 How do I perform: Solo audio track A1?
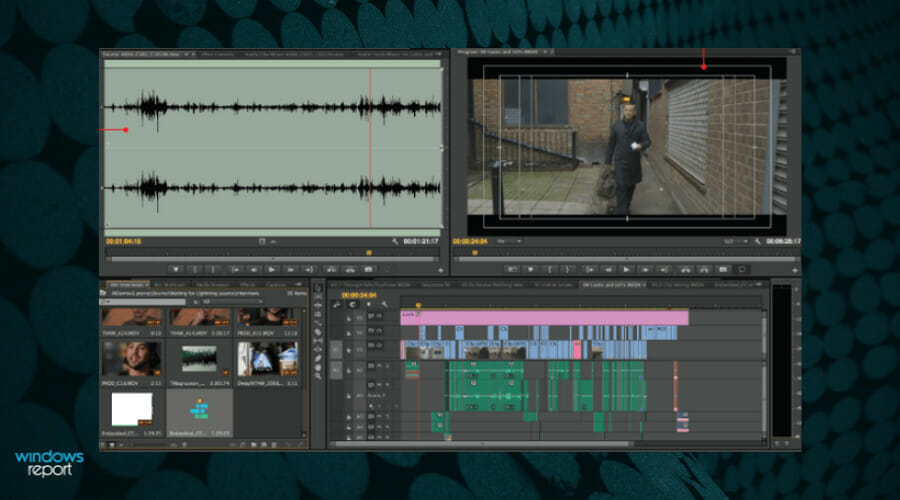pyautogui.click(x=387, y=366)
